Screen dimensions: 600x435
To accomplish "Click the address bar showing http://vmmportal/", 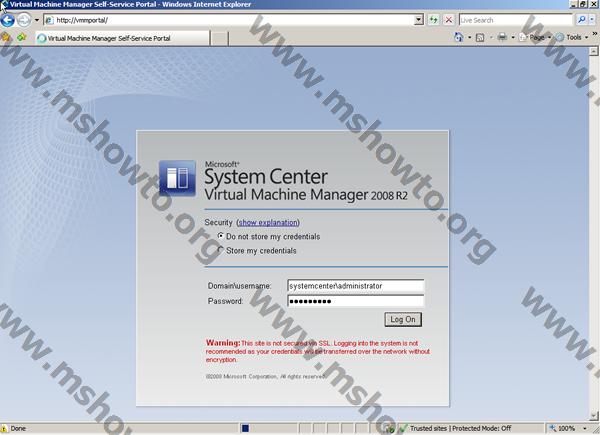I will (229, 20).
